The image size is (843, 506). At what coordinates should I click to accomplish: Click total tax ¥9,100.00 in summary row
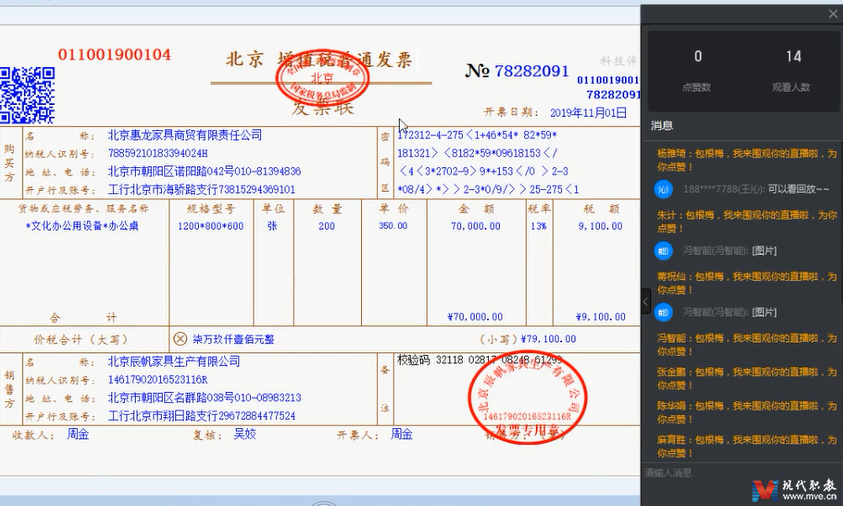tap(601, 317)
